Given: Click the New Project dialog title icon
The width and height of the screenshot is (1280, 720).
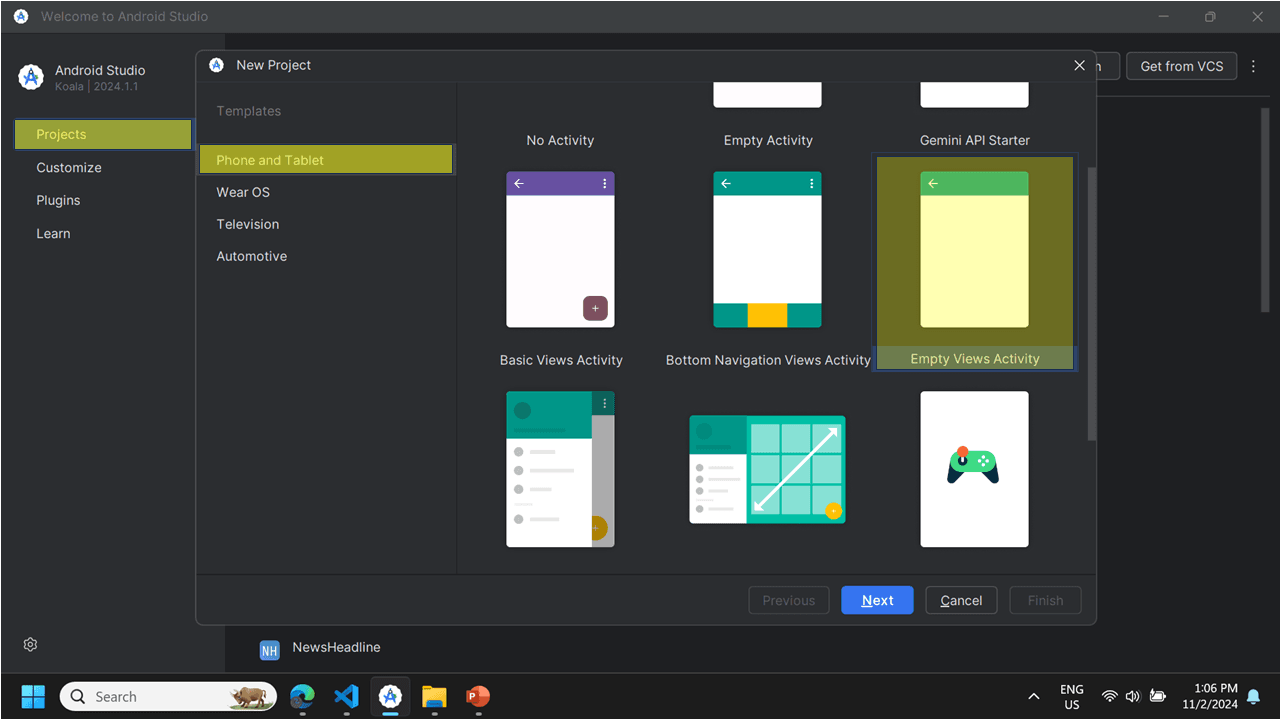Looking at the screenshot, I should (216, 65).
